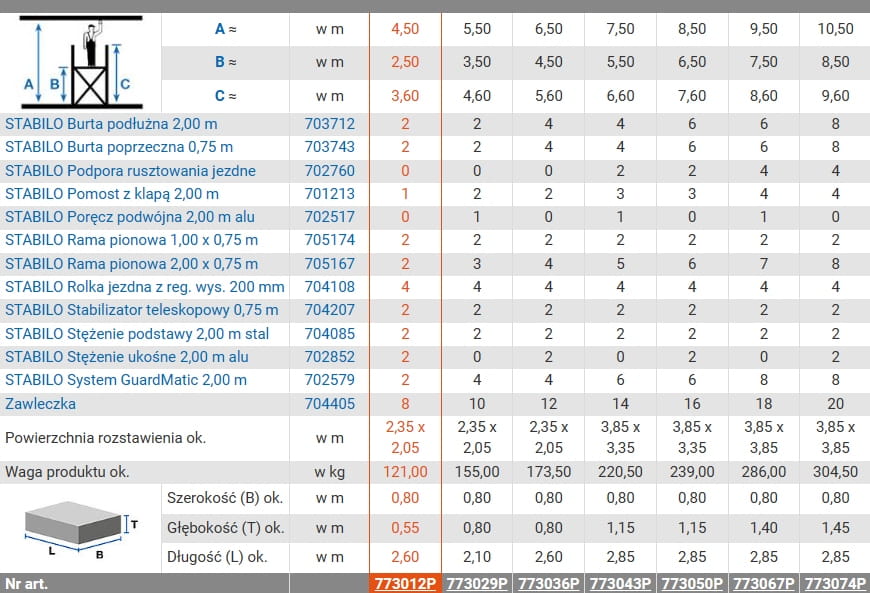870x593 pixels.
Task: Open the Zawleczka product row label
Action: (x=40, y=404)
